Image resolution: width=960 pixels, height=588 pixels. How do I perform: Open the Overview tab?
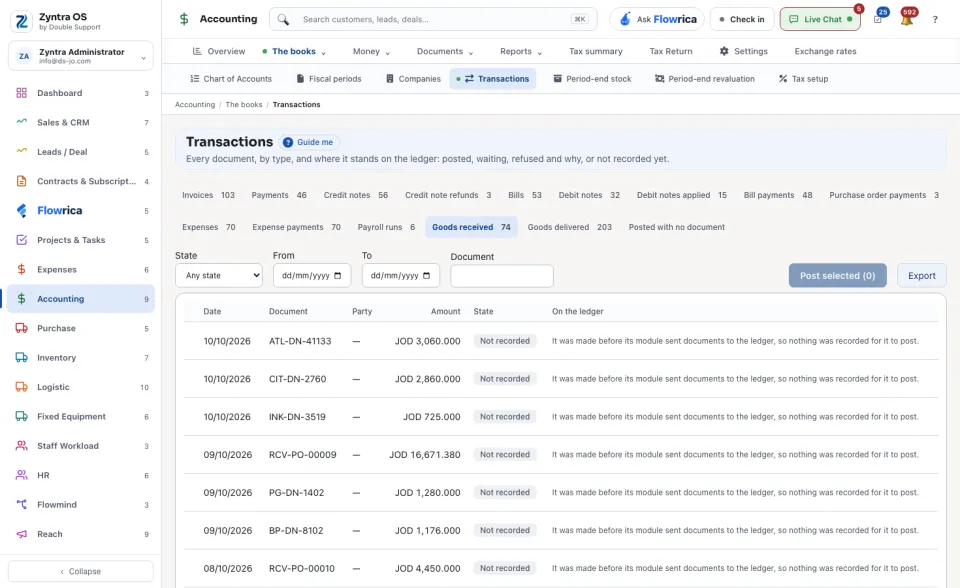[219, 51]
